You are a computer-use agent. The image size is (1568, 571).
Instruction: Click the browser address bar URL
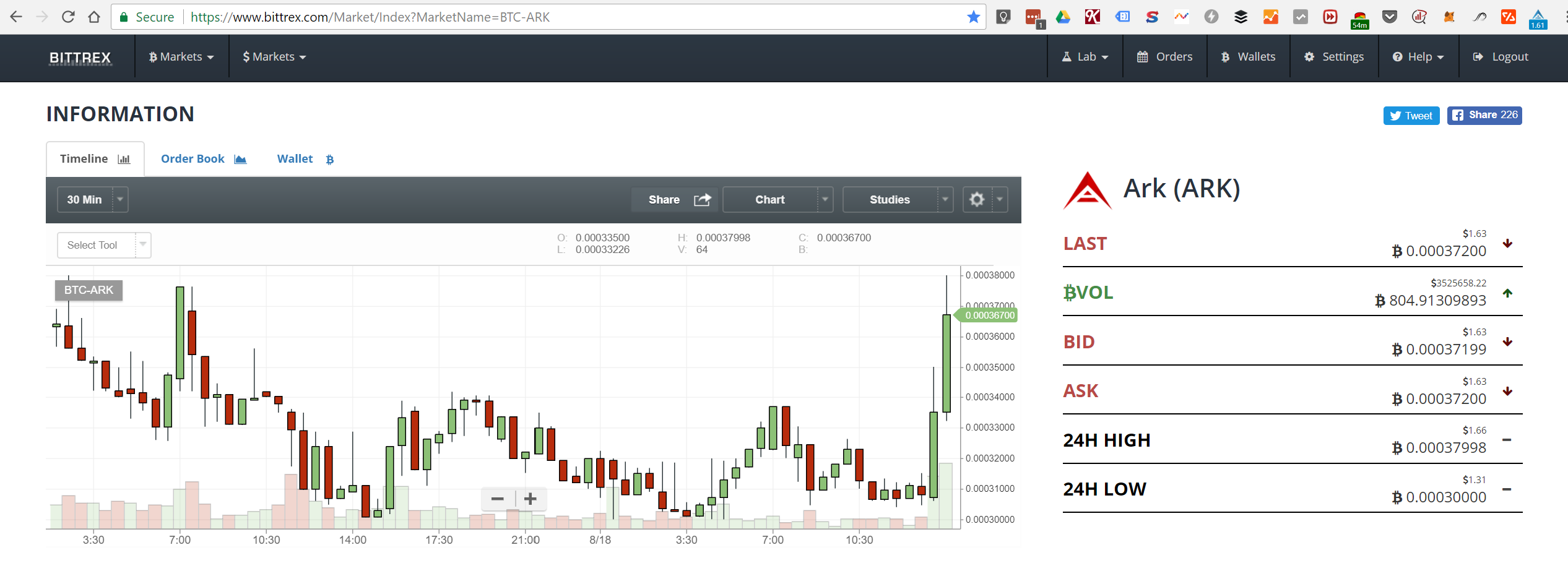(370, 17)
